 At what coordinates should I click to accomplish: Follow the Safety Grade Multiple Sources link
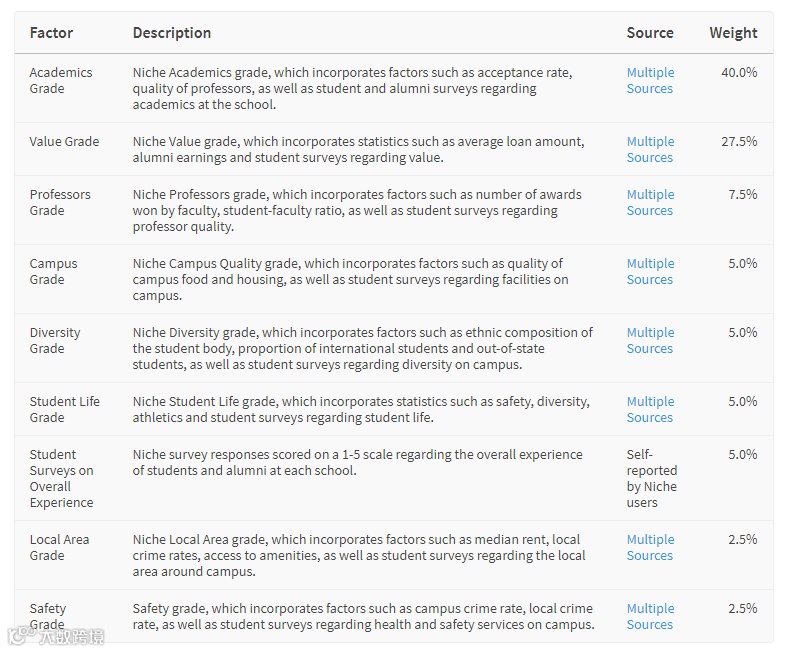[x=650, y=616]
